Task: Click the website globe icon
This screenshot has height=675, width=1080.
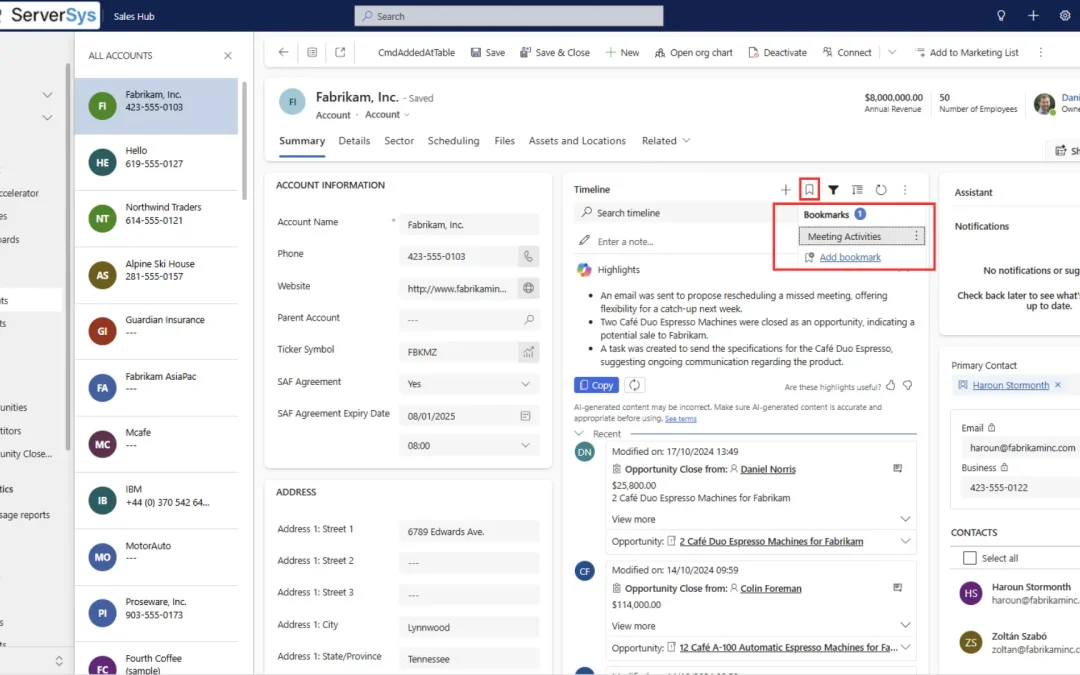Action: click(528, 288)
